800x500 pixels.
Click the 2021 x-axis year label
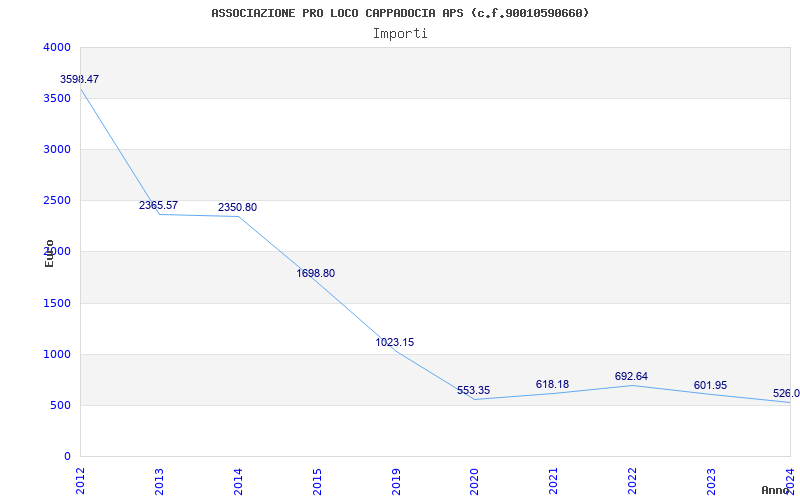(554, 481)
